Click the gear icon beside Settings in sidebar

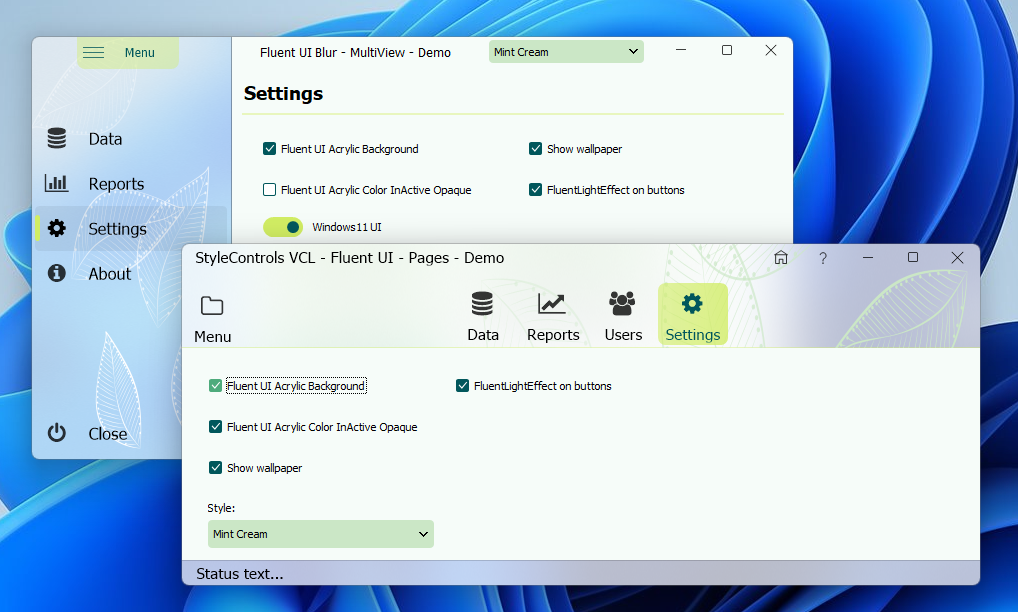coord(56,228)
